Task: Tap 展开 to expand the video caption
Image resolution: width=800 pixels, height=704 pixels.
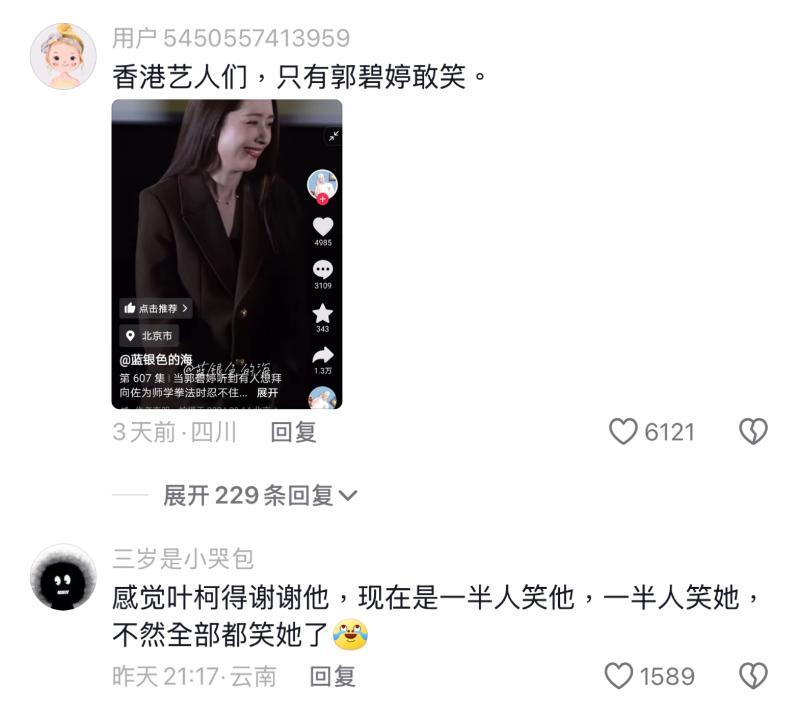Action: coord(267,393)
